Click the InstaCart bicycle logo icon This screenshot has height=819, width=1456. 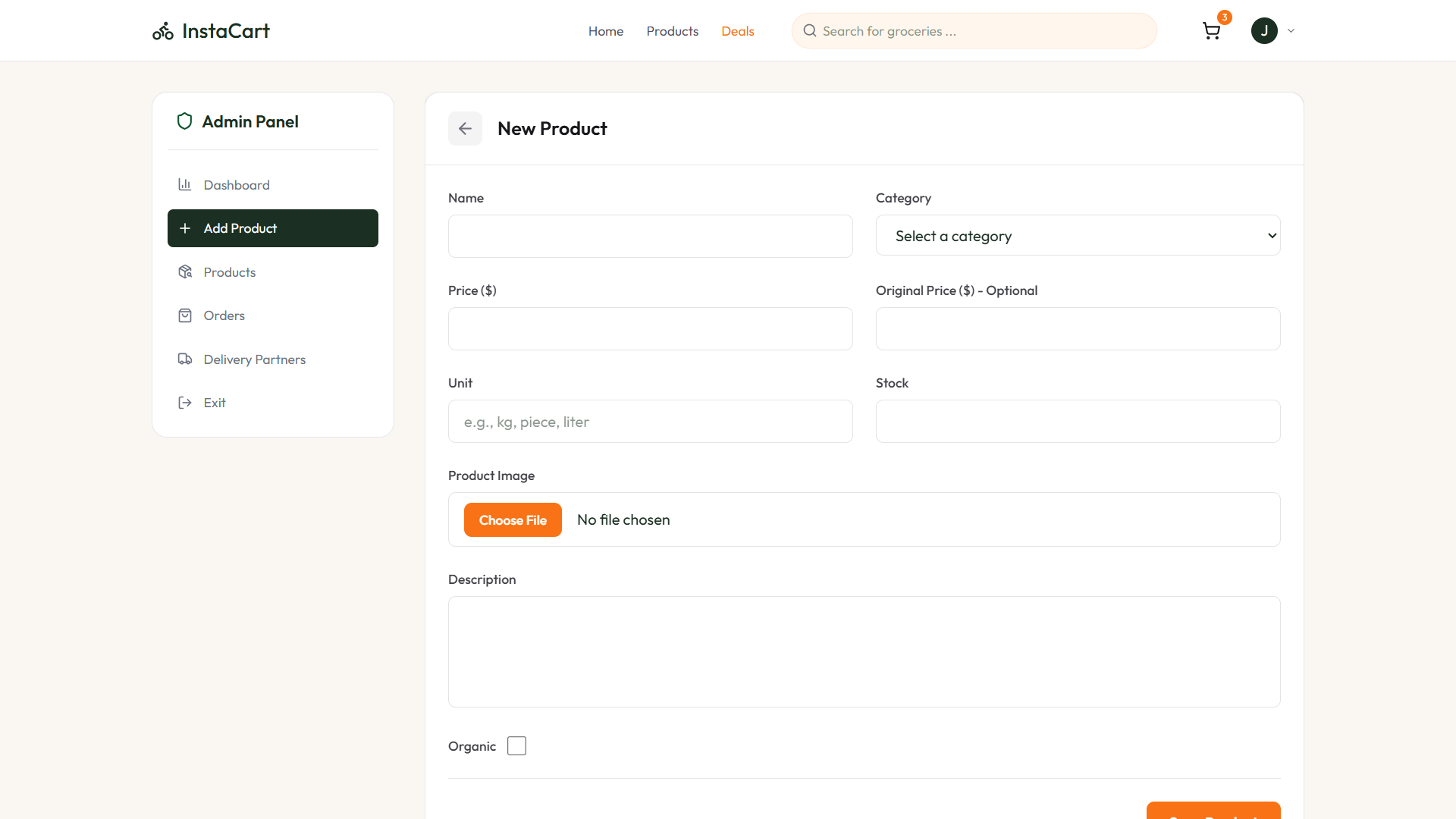163,31
